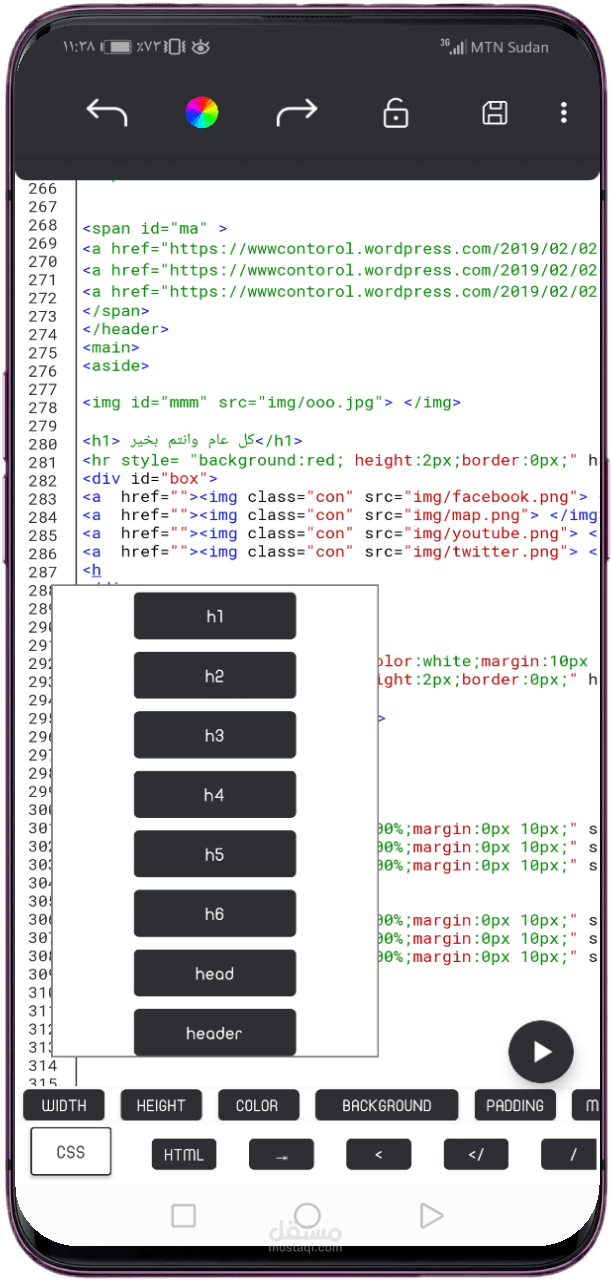This screenshot has height=1280, width=612.
Task: Open the color wheel picker
Action: (202, 113)
